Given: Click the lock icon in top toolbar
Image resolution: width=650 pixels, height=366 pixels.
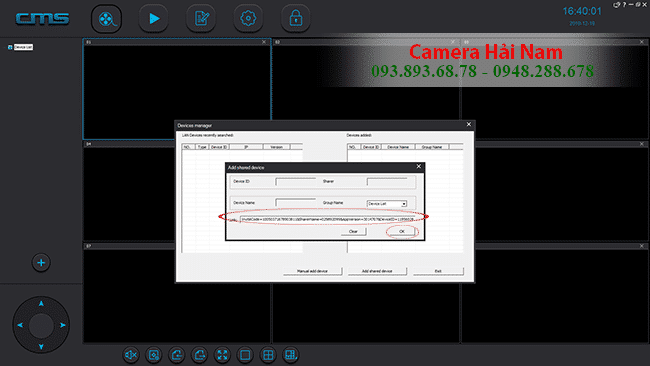Looking at the screenshot, I should [x=296, y=19].
